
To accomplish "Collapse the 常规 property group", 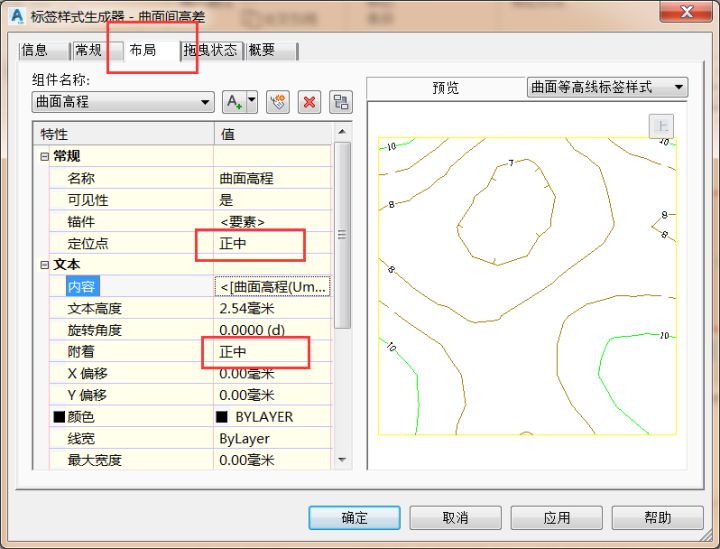I will [45, 157].
